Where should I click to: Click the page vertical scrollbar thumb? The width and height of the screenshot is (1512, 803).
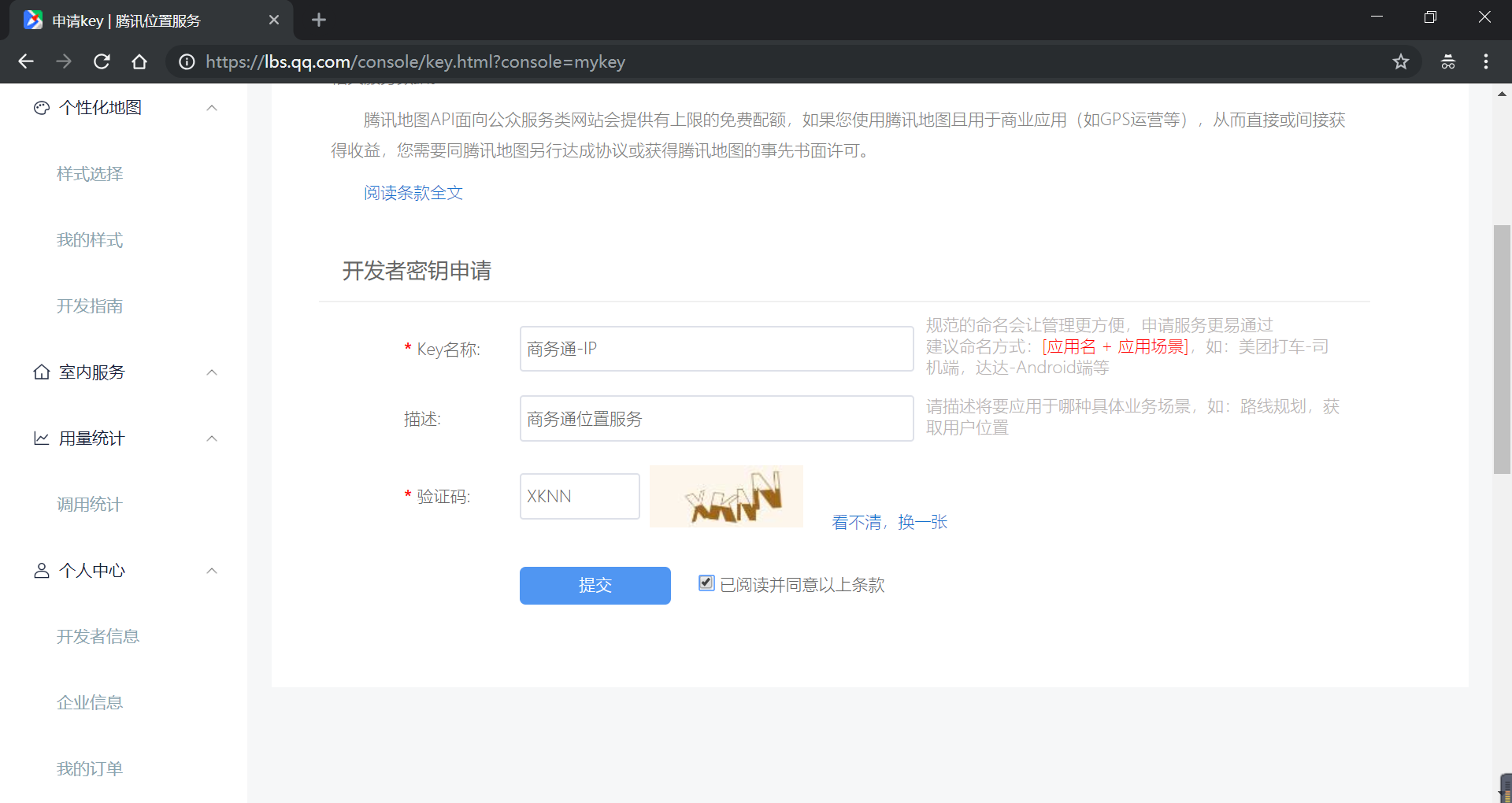[x=1502, y=350]
